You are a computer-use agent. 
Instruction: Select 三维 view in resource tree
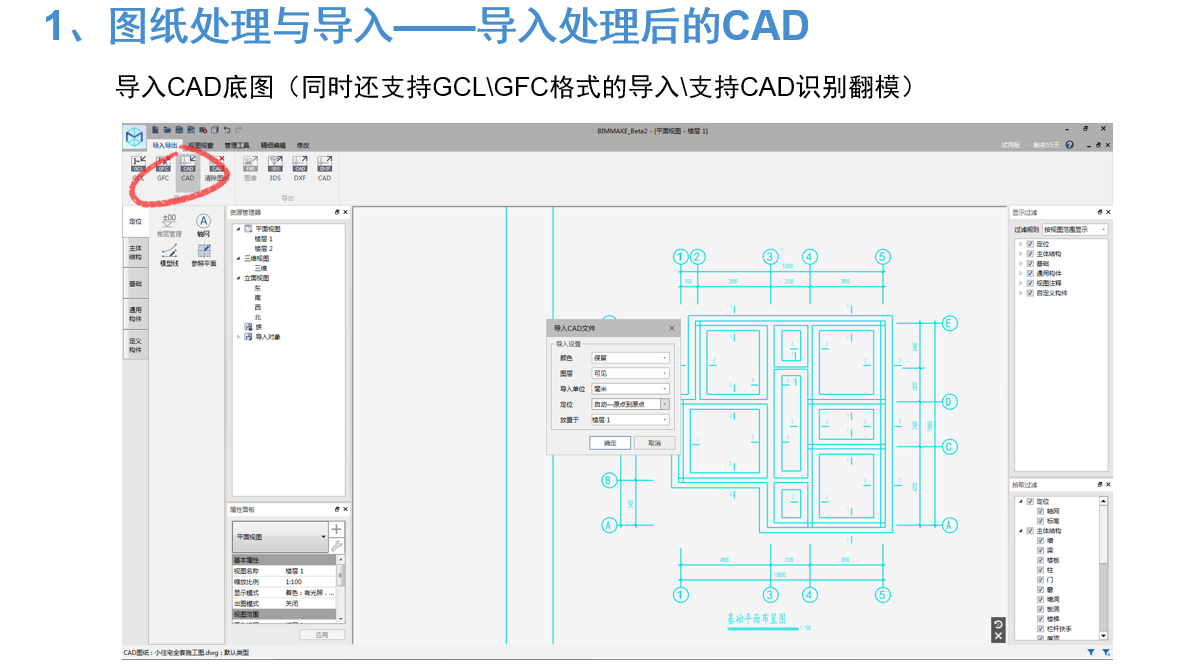click(x=260, y=268)
